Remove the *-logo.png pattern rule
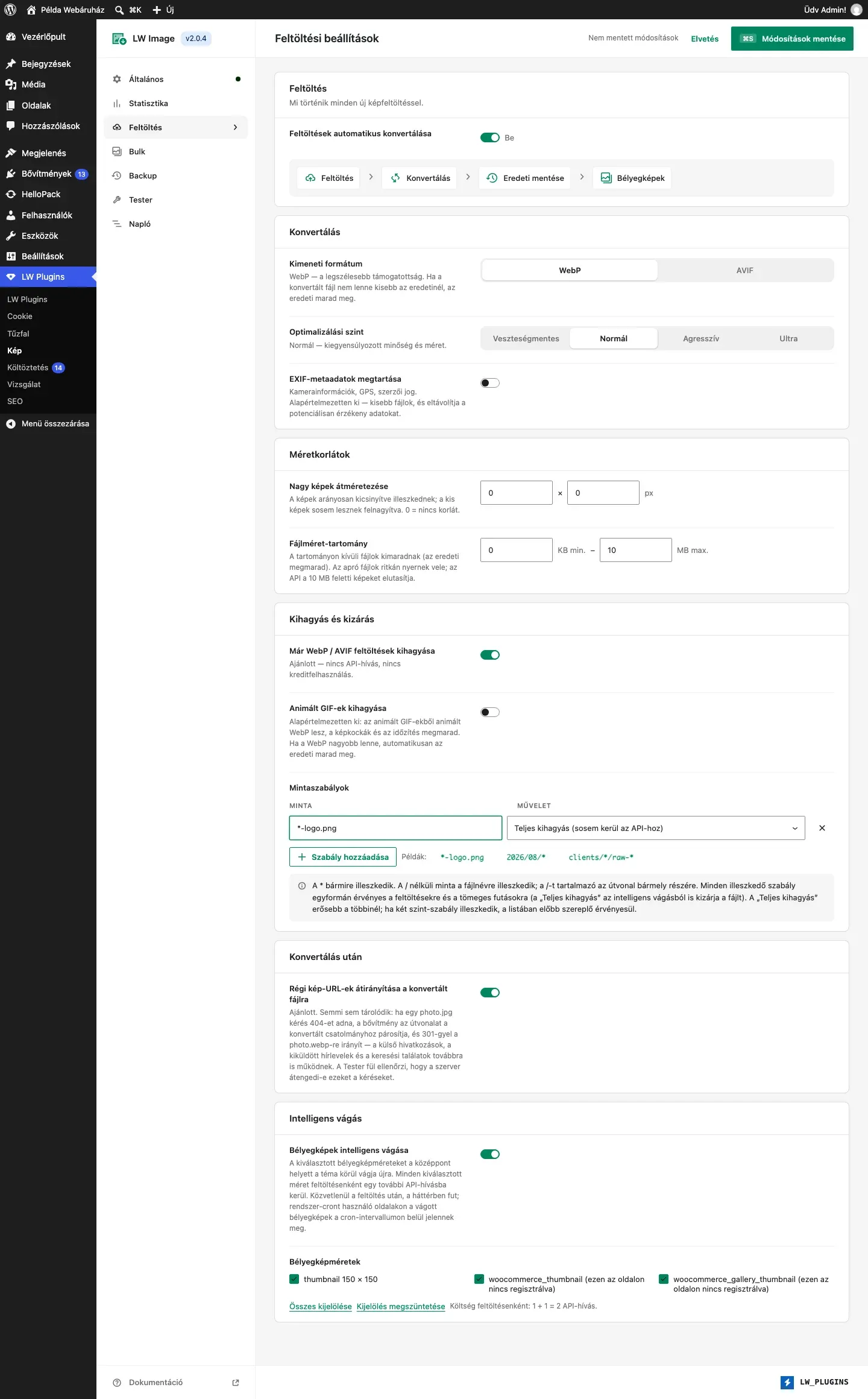Image resolution: width=868 pixels, height=1399 pixels. [x=822, y=828]
